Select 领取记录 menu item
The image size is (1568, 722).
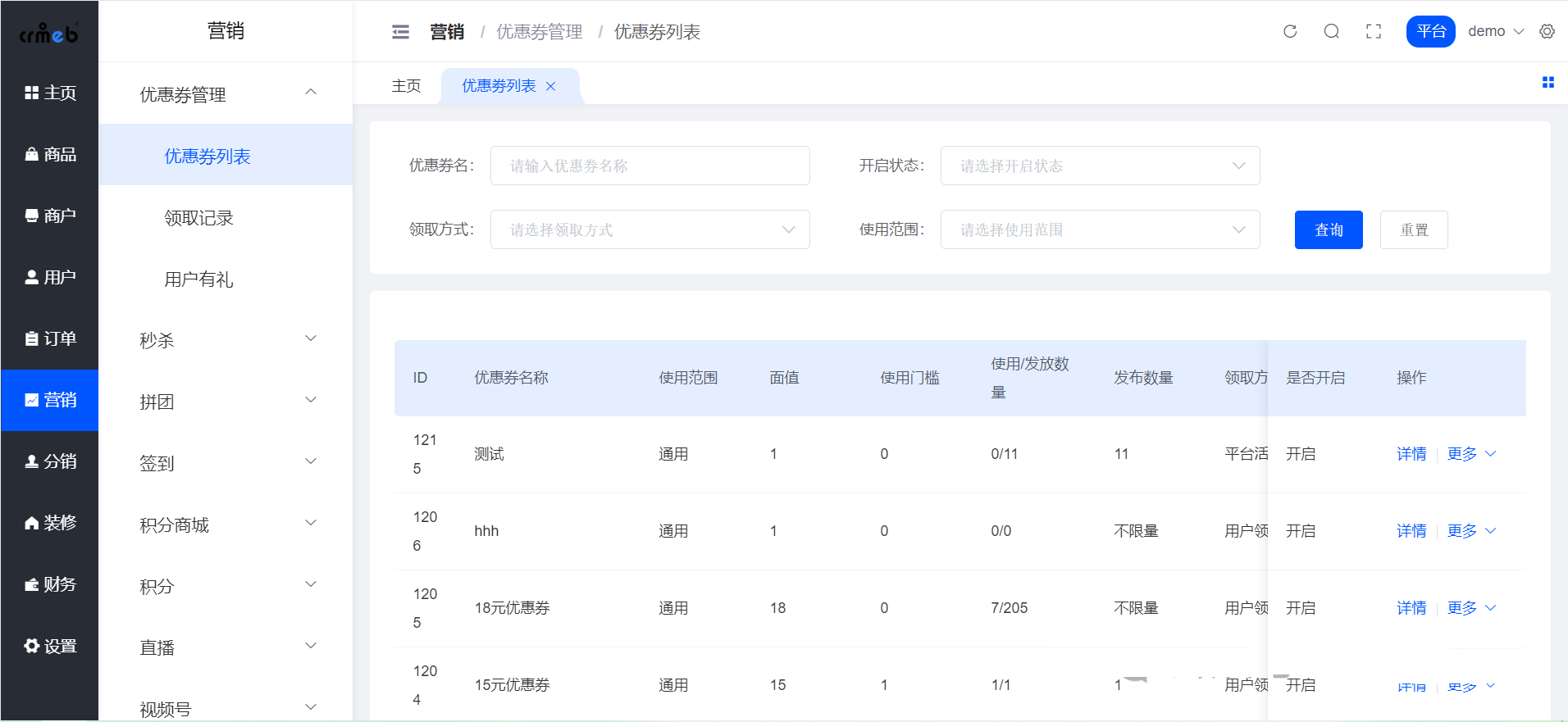pyautogui.click(x=199, y=218)
